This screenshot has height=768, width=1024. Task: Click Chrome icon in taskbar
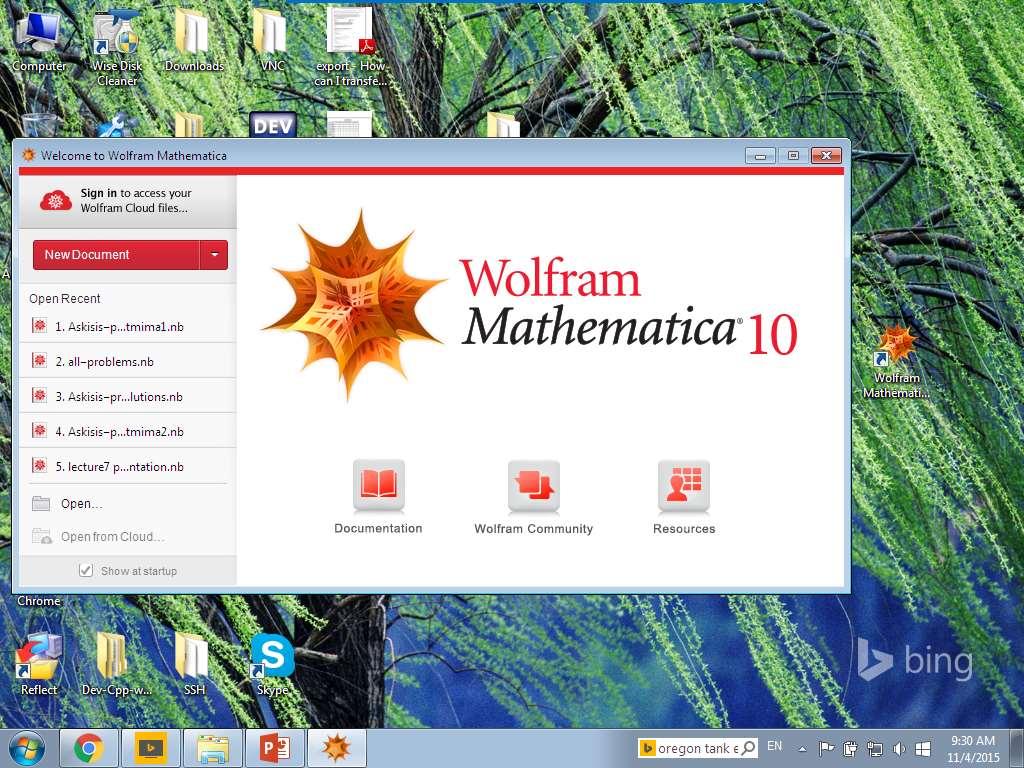click(x=89, y=748)
